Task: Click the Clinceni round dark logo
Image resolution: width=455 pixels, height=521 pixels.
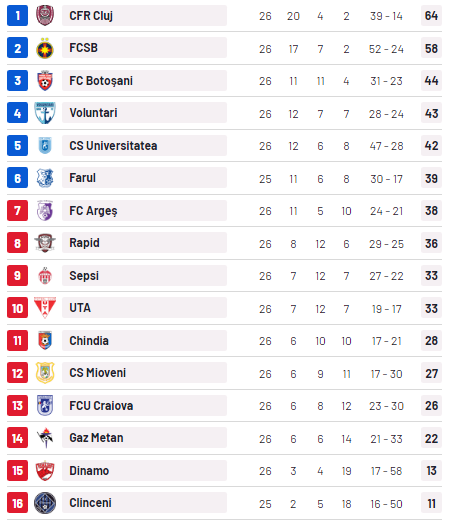Action: tap(45, 503)
